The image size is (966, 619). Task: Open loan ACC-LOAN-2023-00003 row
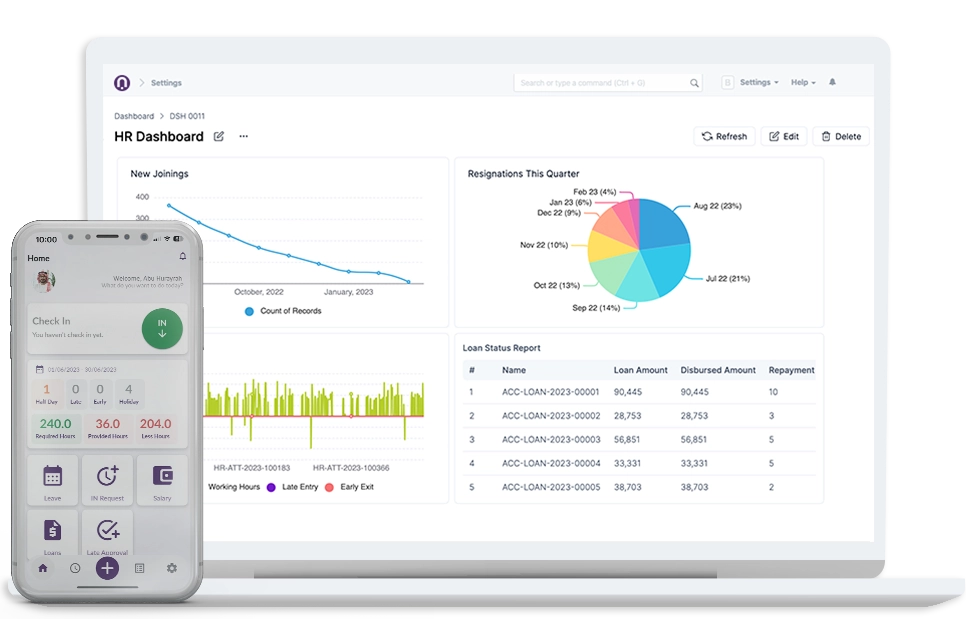639,440
